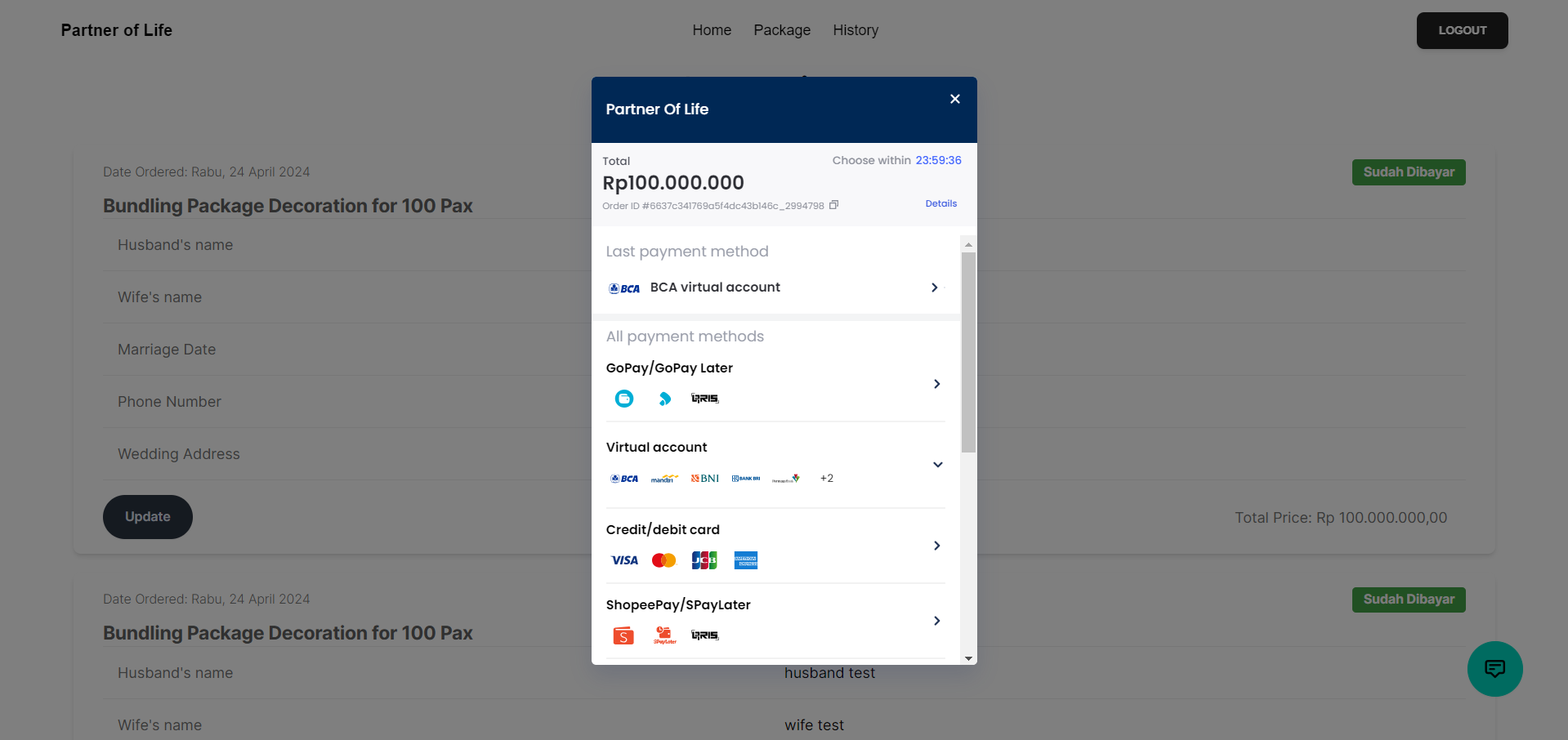Select Virtual account payment option
This screenshot has width=1568, height=740.
pyautogui.click(x=775, y=465)
